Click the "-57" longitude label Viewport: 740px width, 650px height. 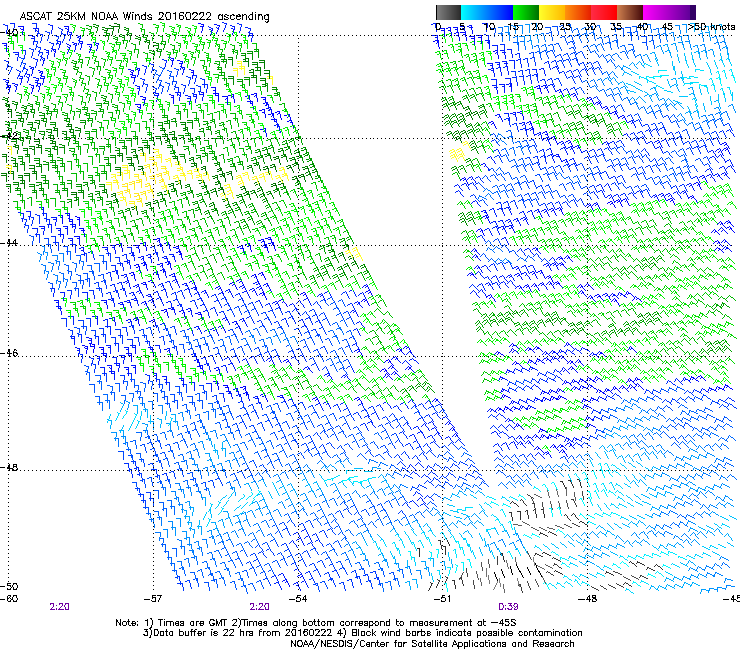(153, 599)
